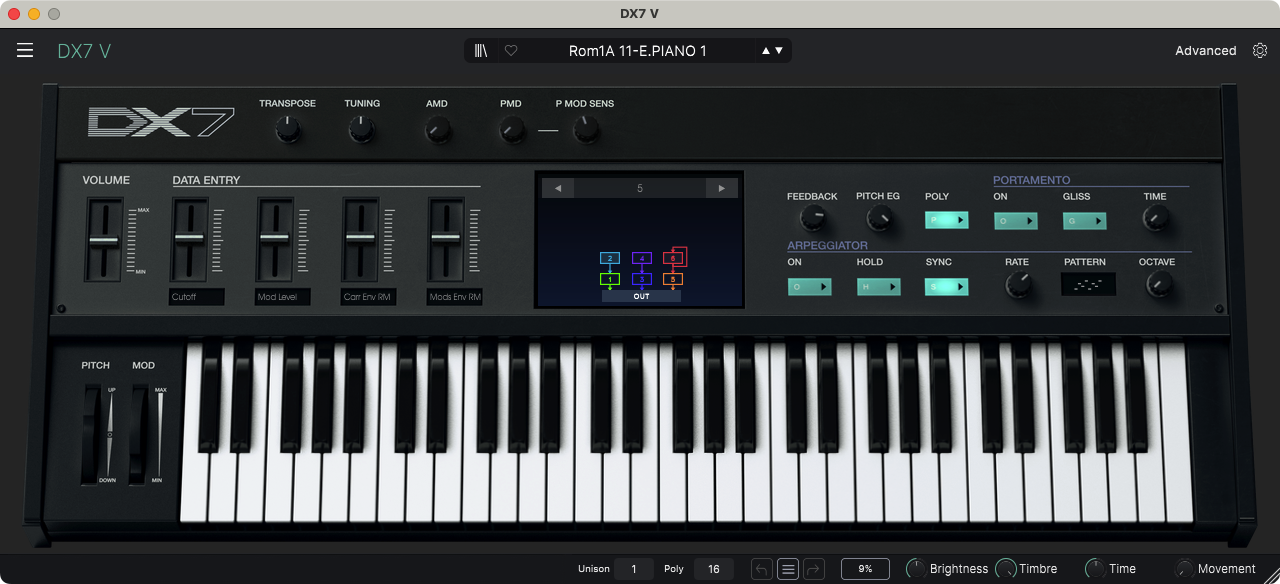Click the Feedback knob

click(x=812, y=219)
